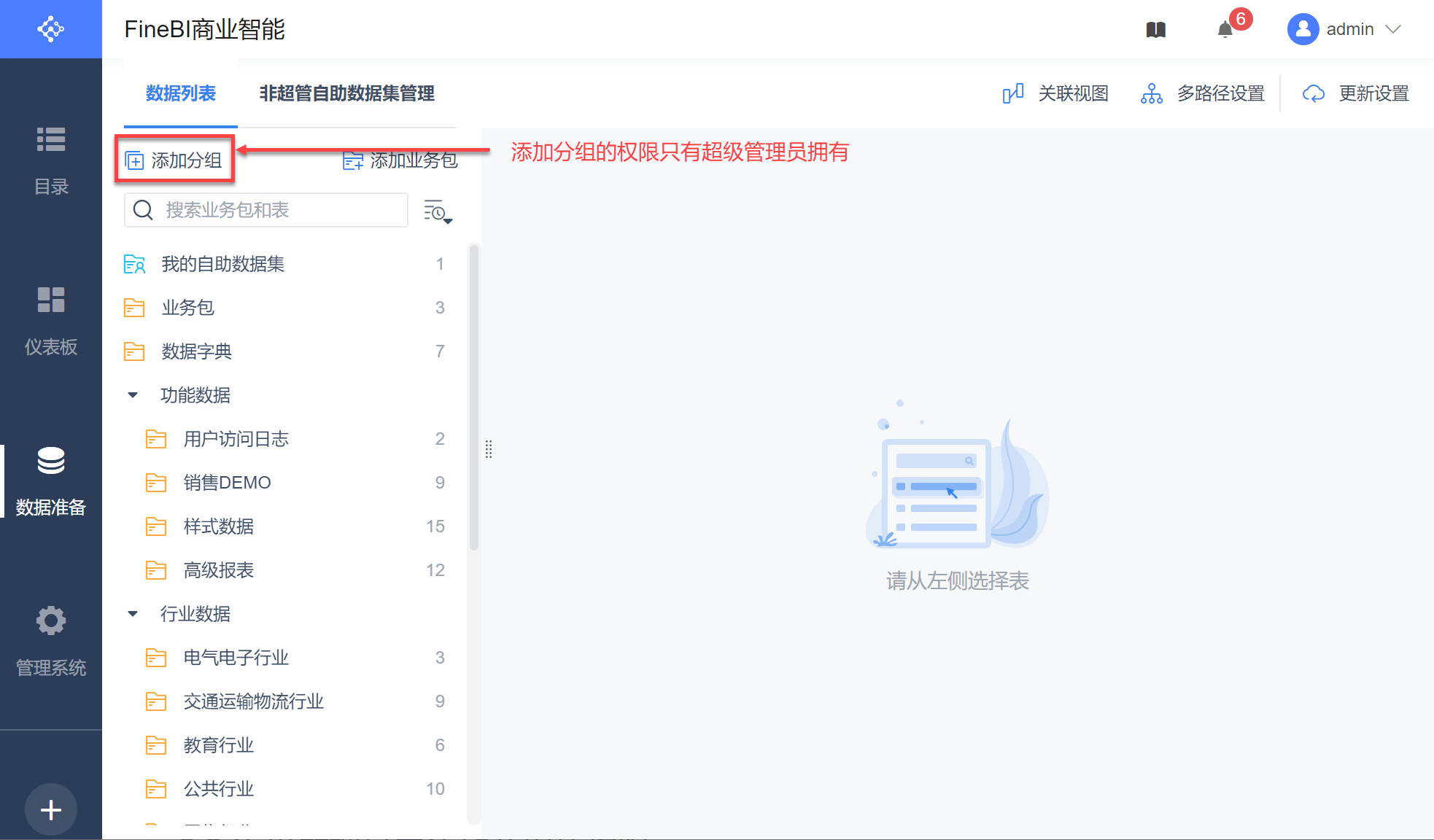Open 关联视图 view
Screen dimensions: 1434x840
click(x=1055, y=93)
